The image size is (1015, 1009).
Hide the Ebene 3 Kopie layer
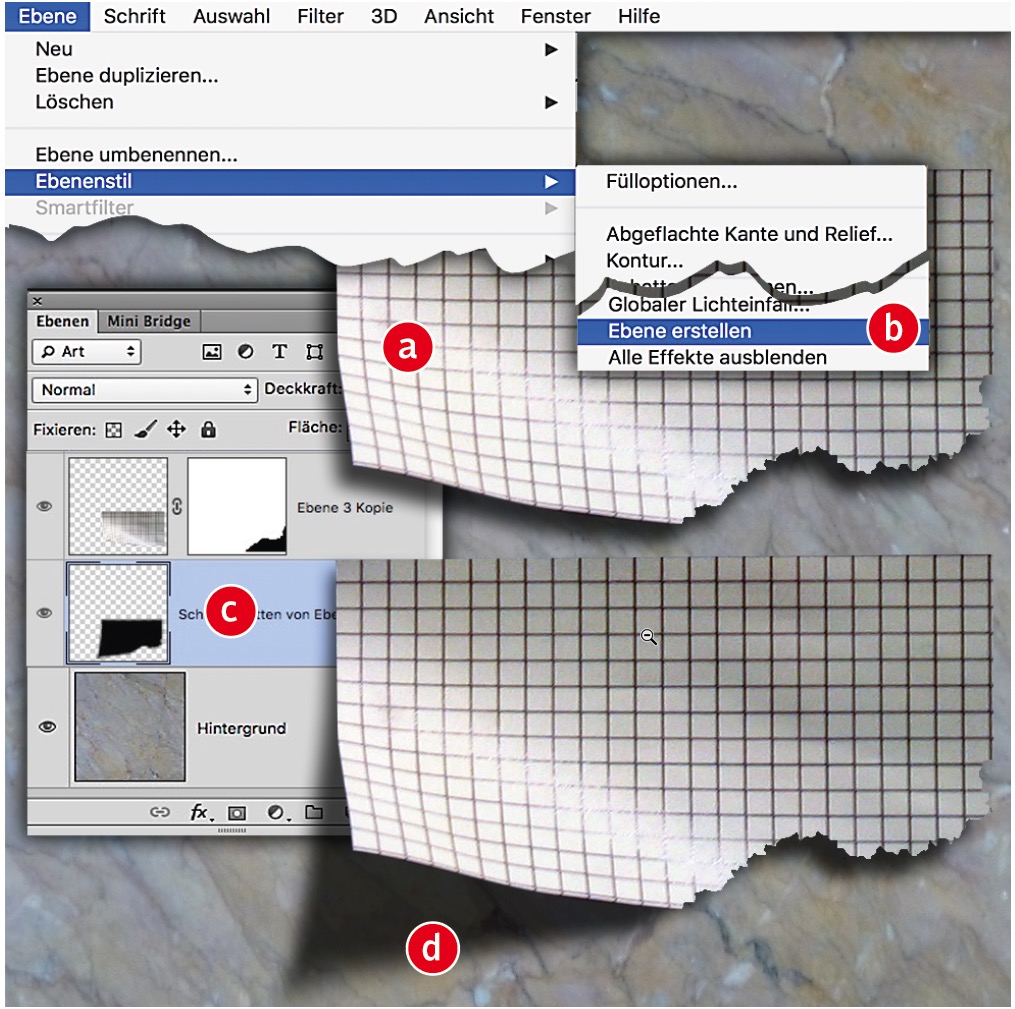(x=44, y=506)
